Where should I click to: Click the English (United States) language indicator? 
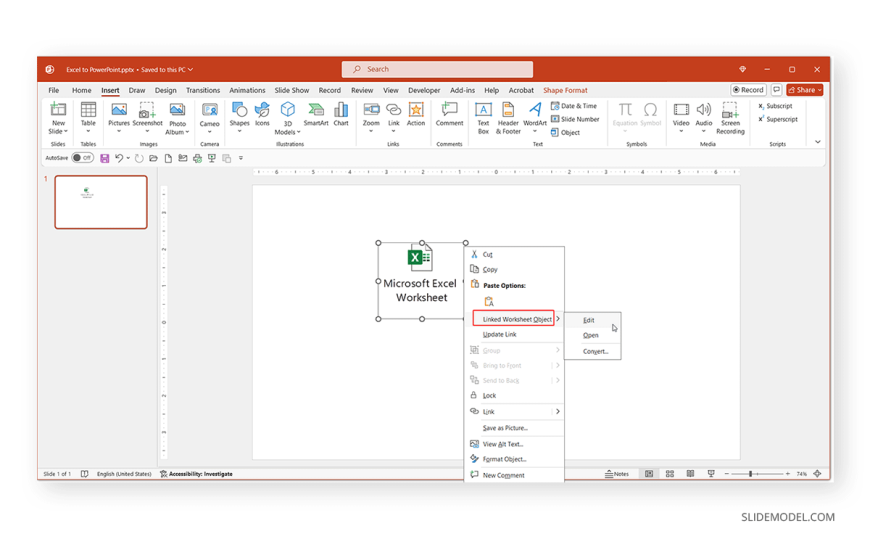tap(124, 474)
